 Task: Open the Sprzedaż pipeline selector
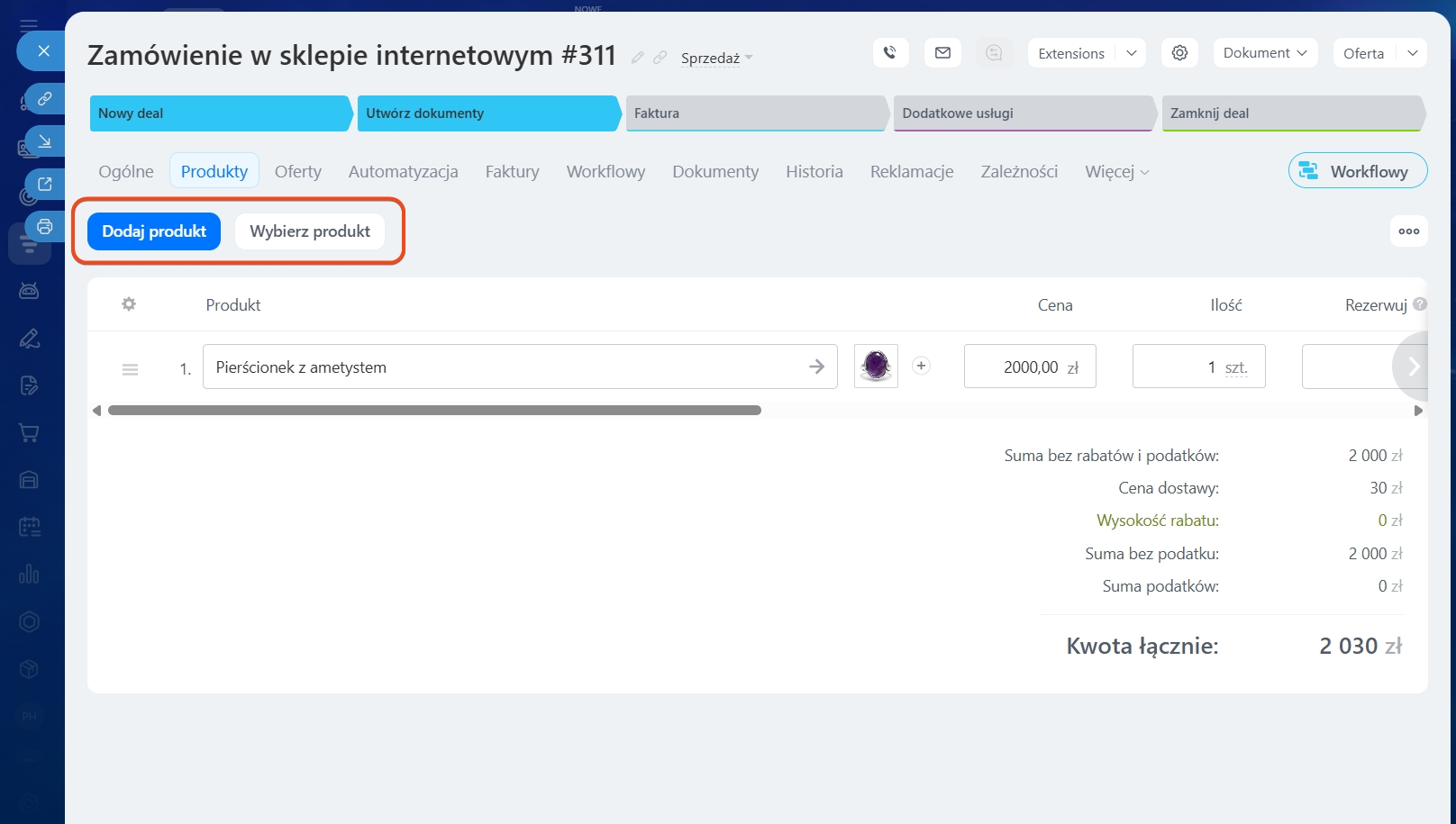tap(716, 59)
